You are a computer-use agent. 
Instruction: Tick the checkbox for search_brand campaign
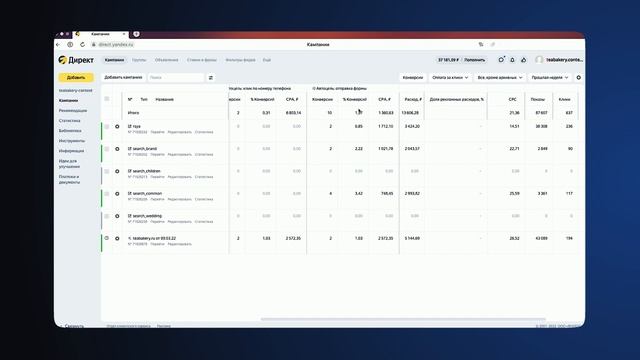[107, 149]
